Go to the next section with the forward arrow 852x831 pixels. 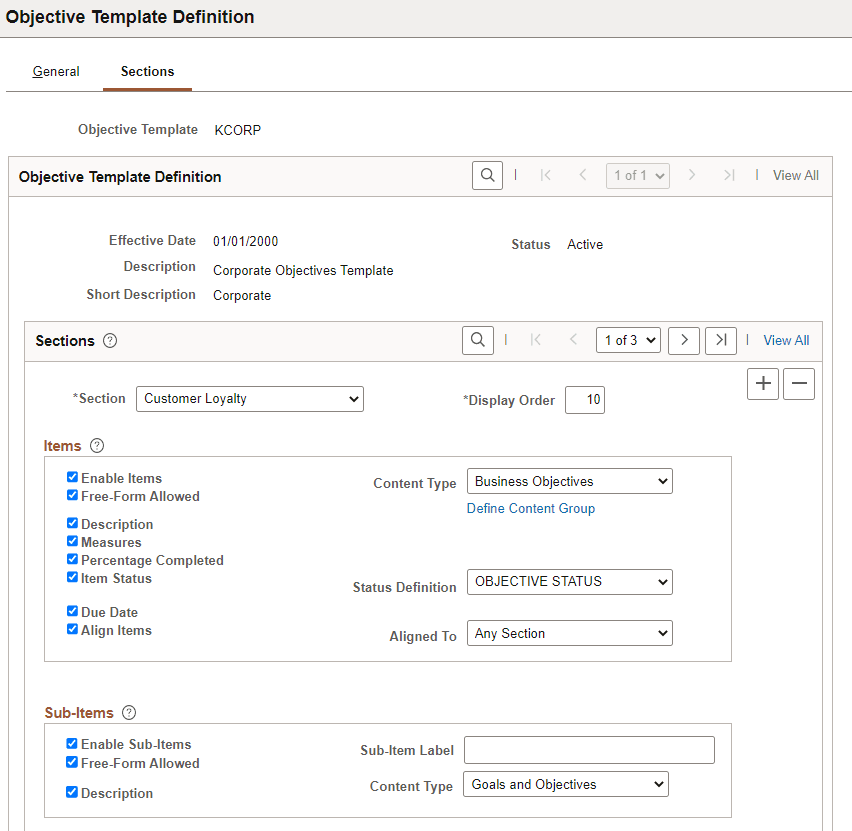click(x=684, y=340)
